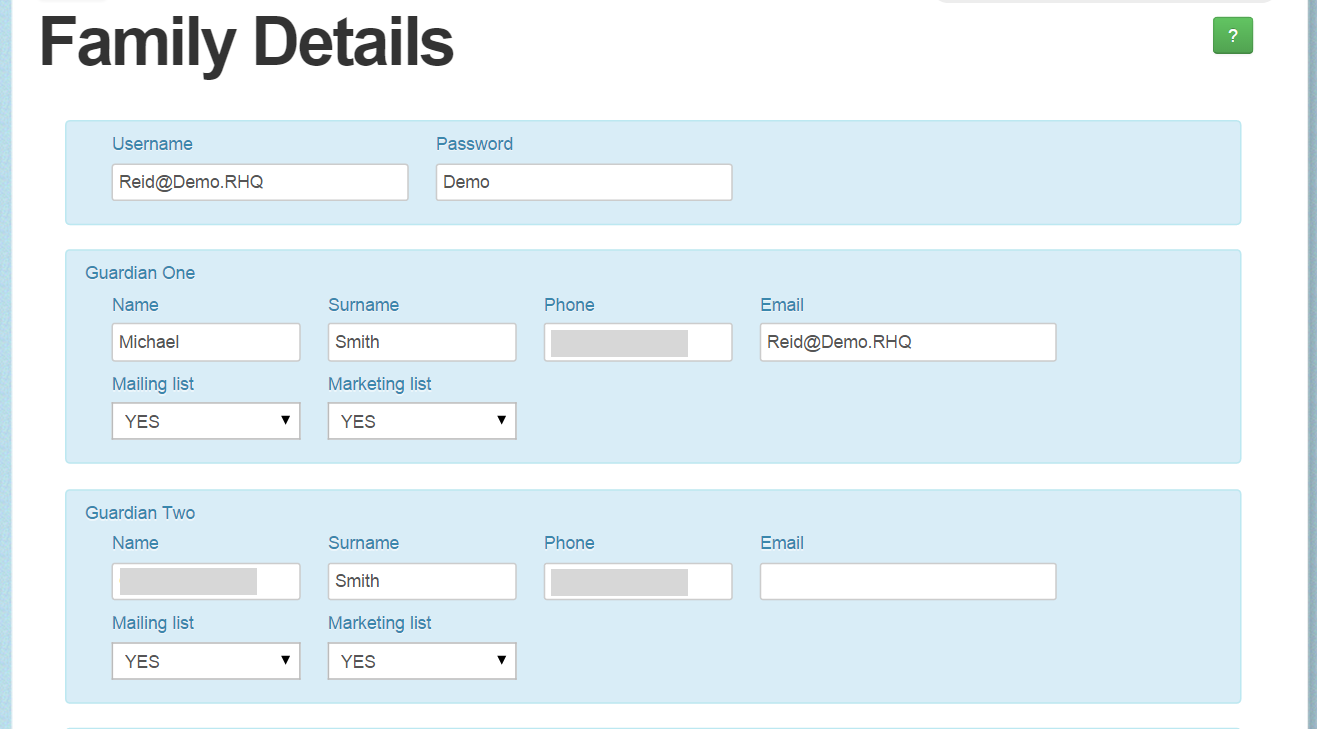
Task: Edit Guardian One Email field
Action: (908, 342)
